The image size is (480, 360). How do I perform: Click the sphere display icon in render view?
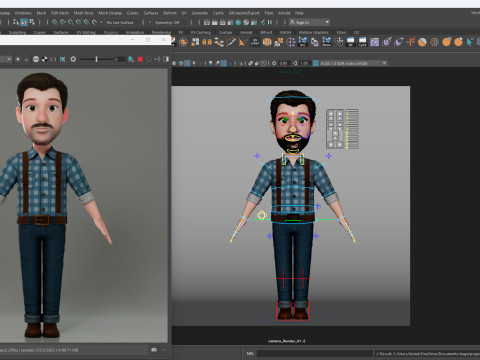(36, 59)
